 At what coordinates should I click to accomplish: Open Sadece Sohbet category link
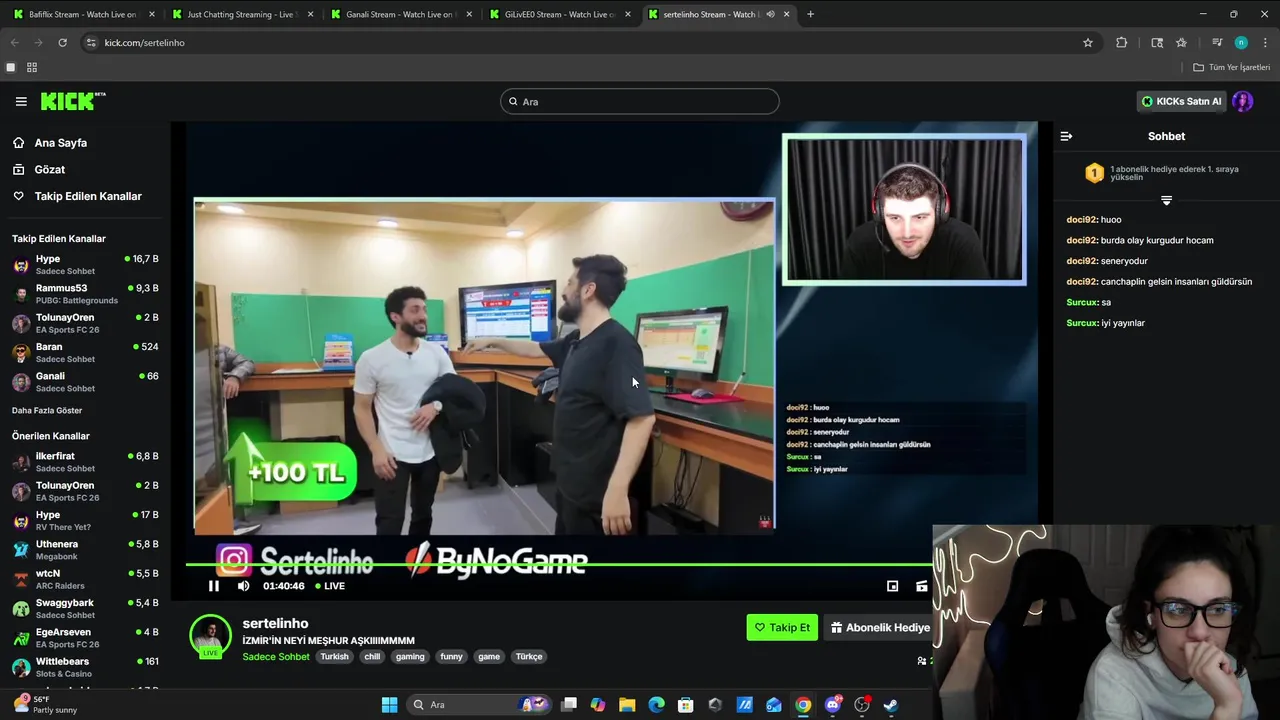click(x=276, y=657)
